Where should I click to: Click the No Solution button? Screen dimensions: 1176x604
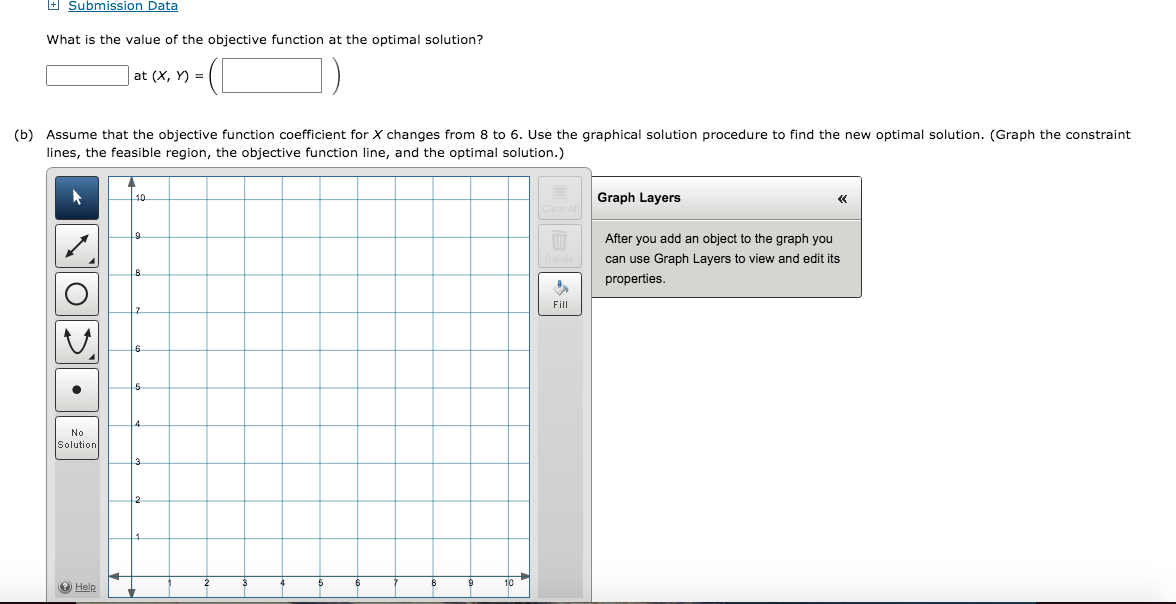[76, 438]
